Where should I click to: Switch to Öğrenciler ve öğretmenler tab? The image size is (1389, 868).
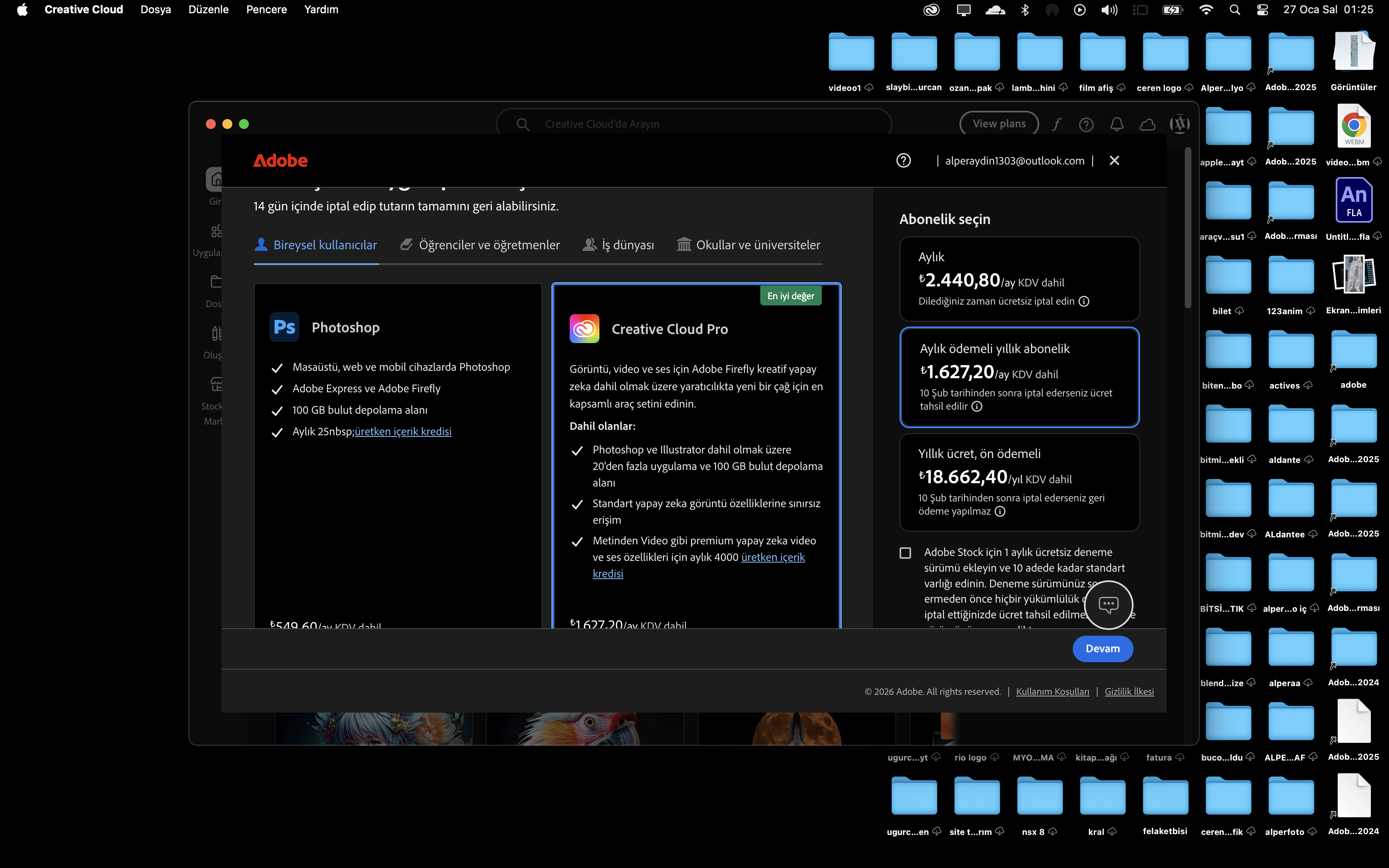[x=480, y=245]
